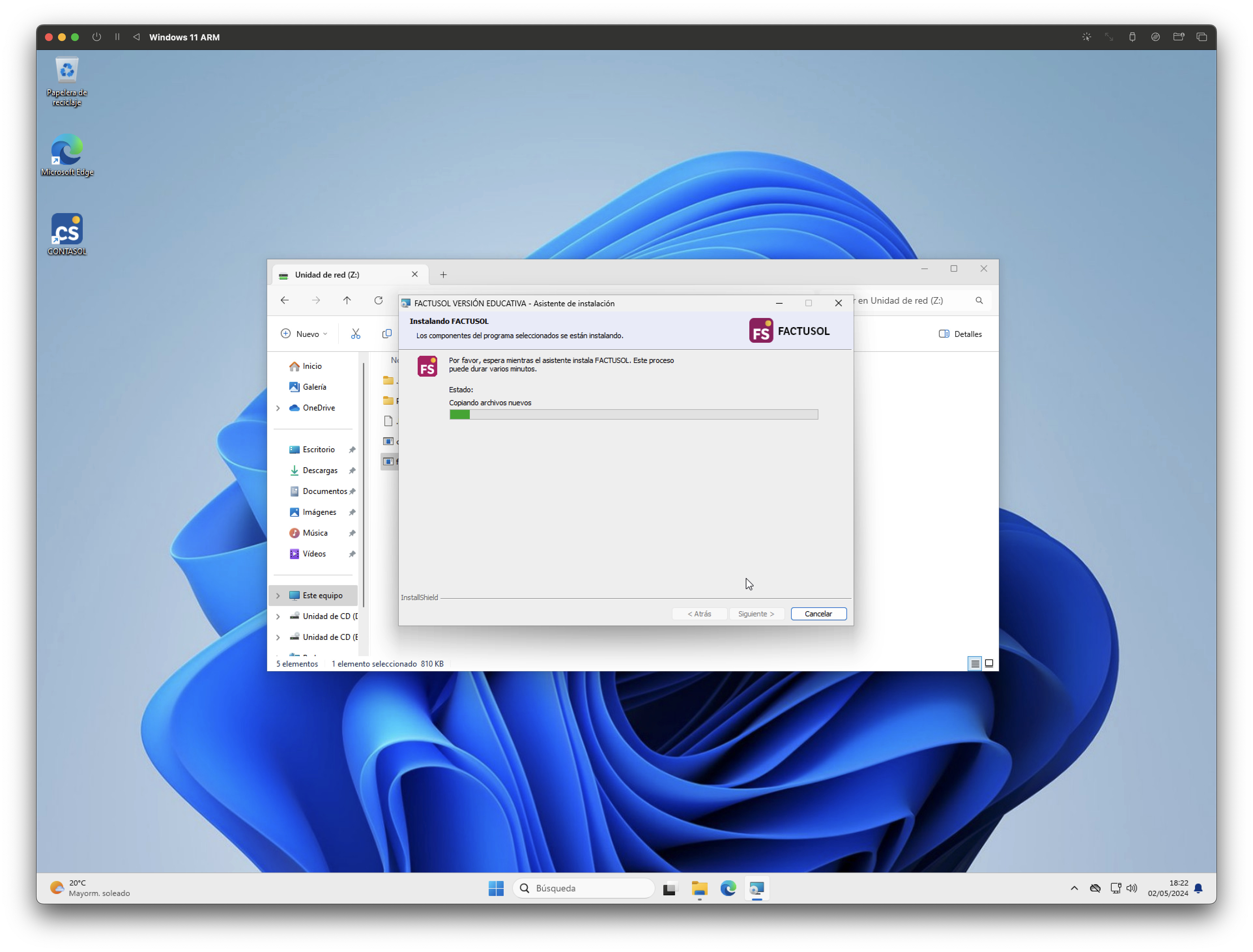Click the Búsqueda taskbar search field
The width and height of the screenshot is (1253, 952).
click(x=584, y=888)
